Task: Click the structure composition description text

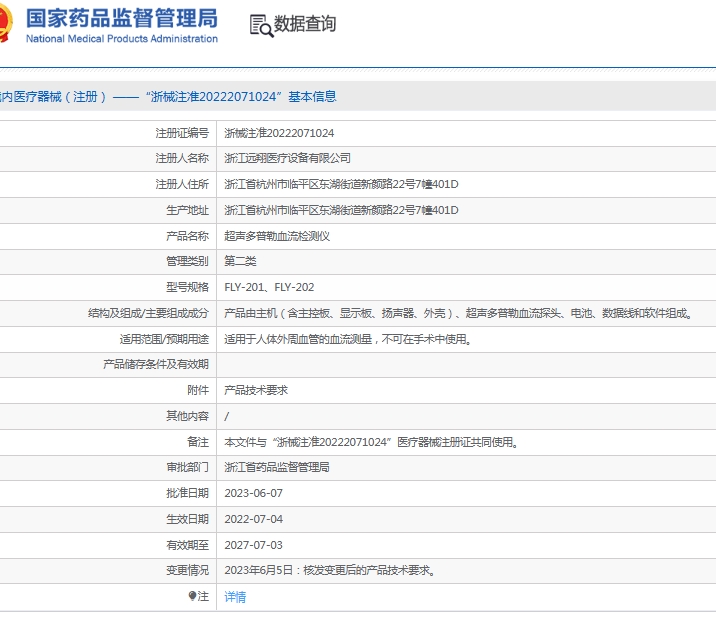Action: 458,313
